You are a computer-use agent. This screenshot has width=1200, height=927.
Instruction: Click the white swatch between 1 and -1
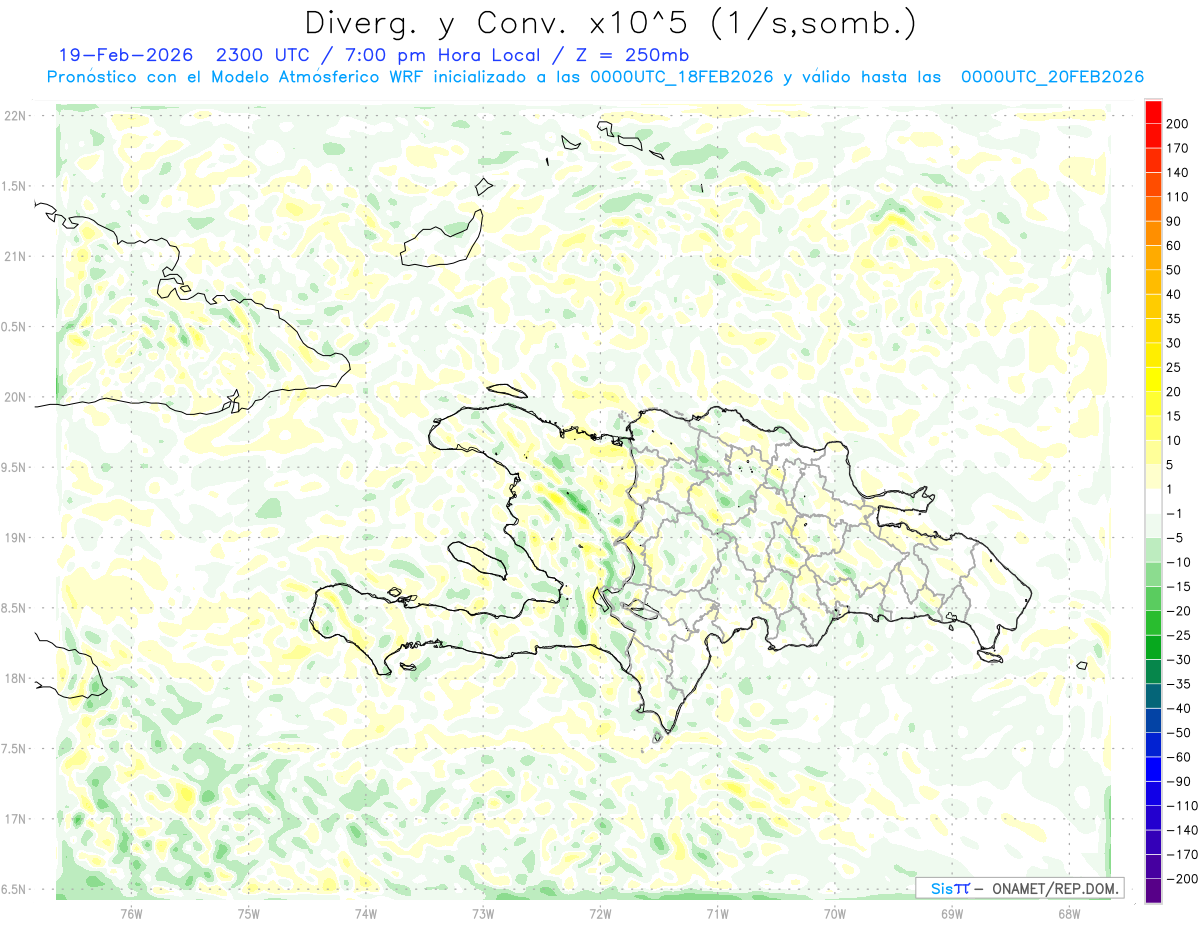coord(1153,501)
